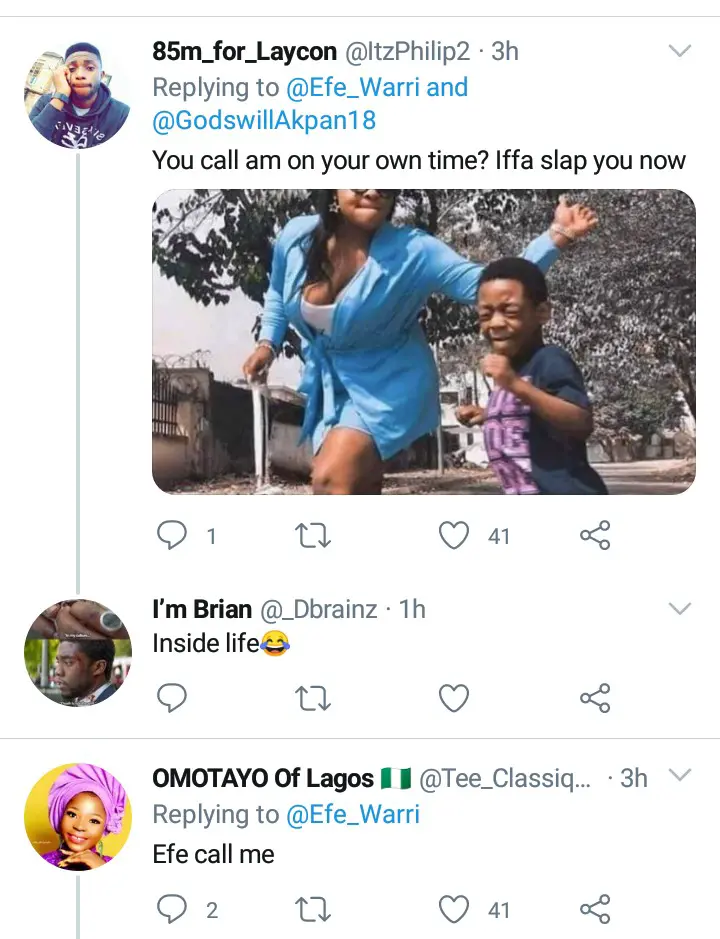720x939 pixels.
Task: Share I'm Brian's "Inside life" tweet
Action: (x=595, y=697)
